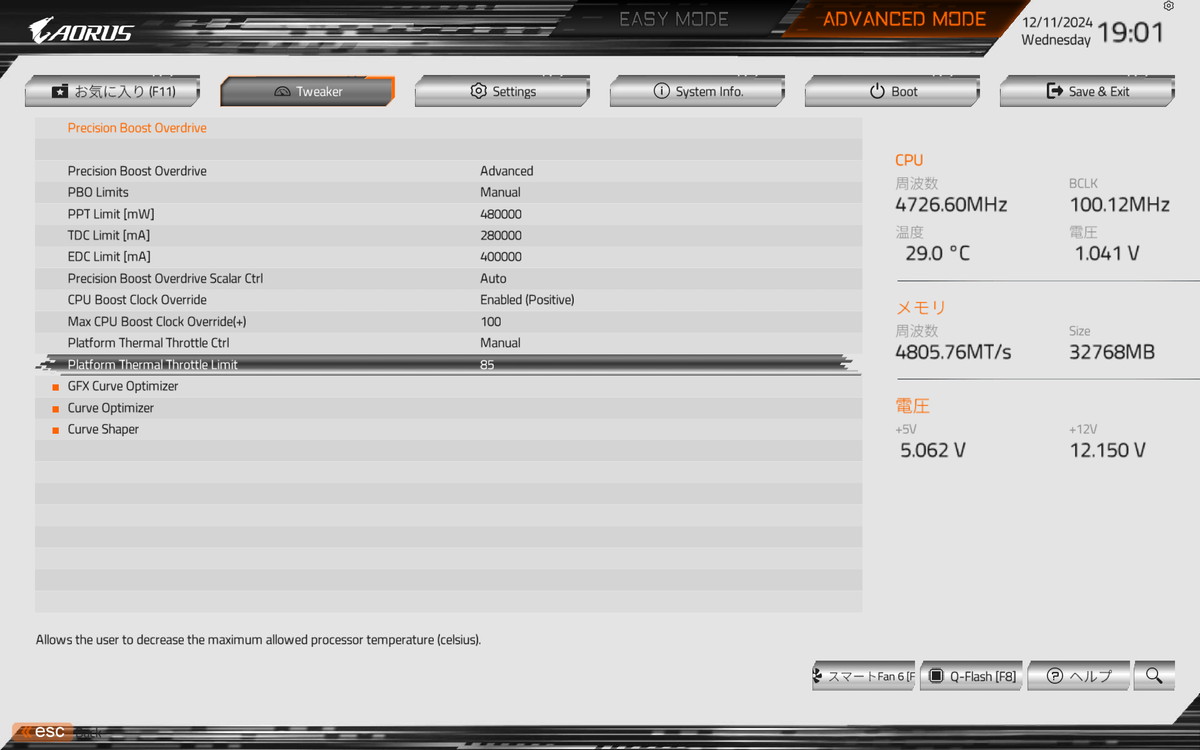This screenshot has width=1200, height=750.
Task: Click the AORUS logo
Action: tap(80, 30)
